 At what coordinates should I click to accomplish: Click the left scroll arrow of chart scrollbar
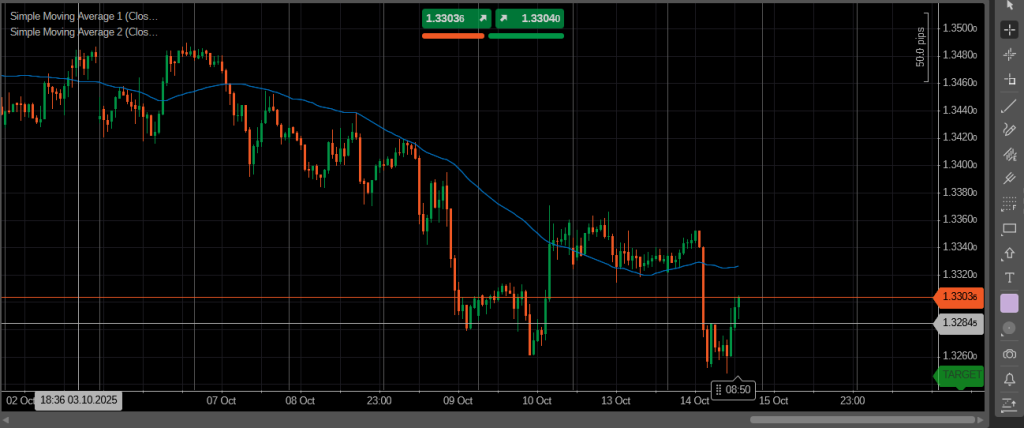click(7, 419)
